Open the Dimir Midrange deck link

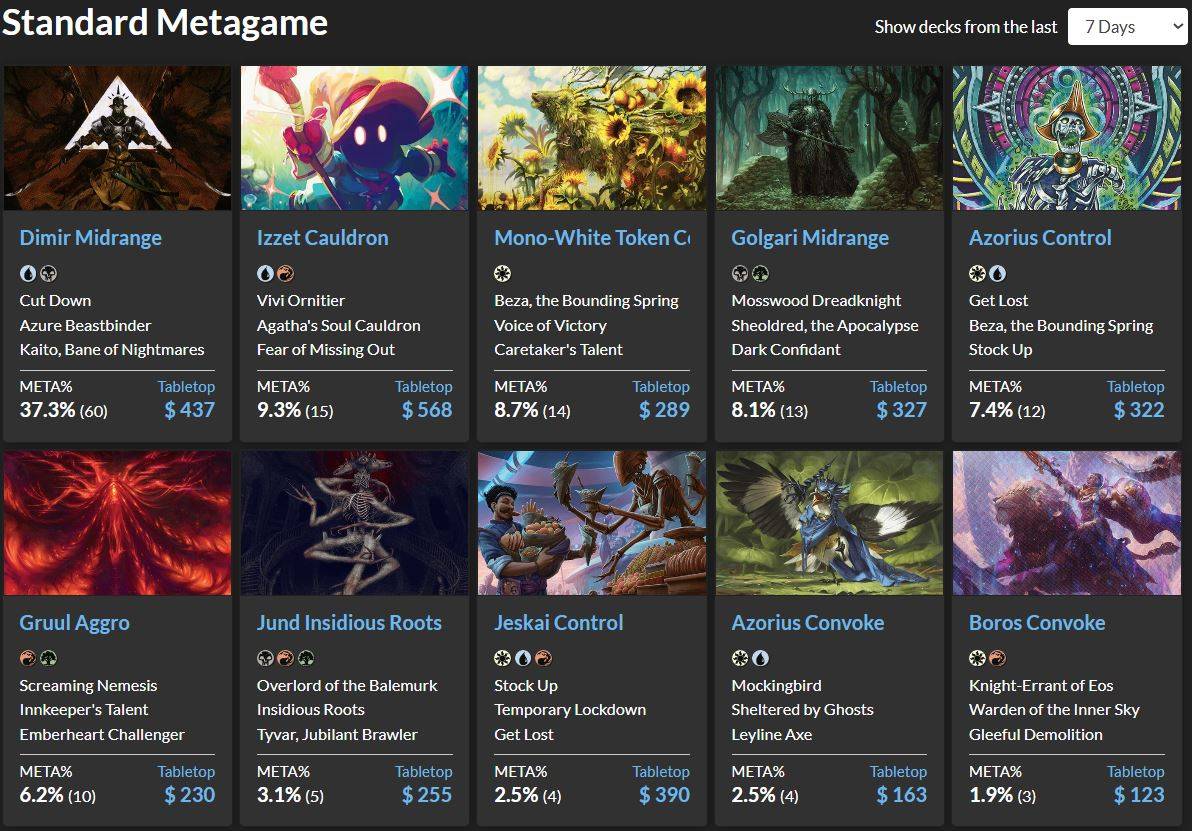90,238
